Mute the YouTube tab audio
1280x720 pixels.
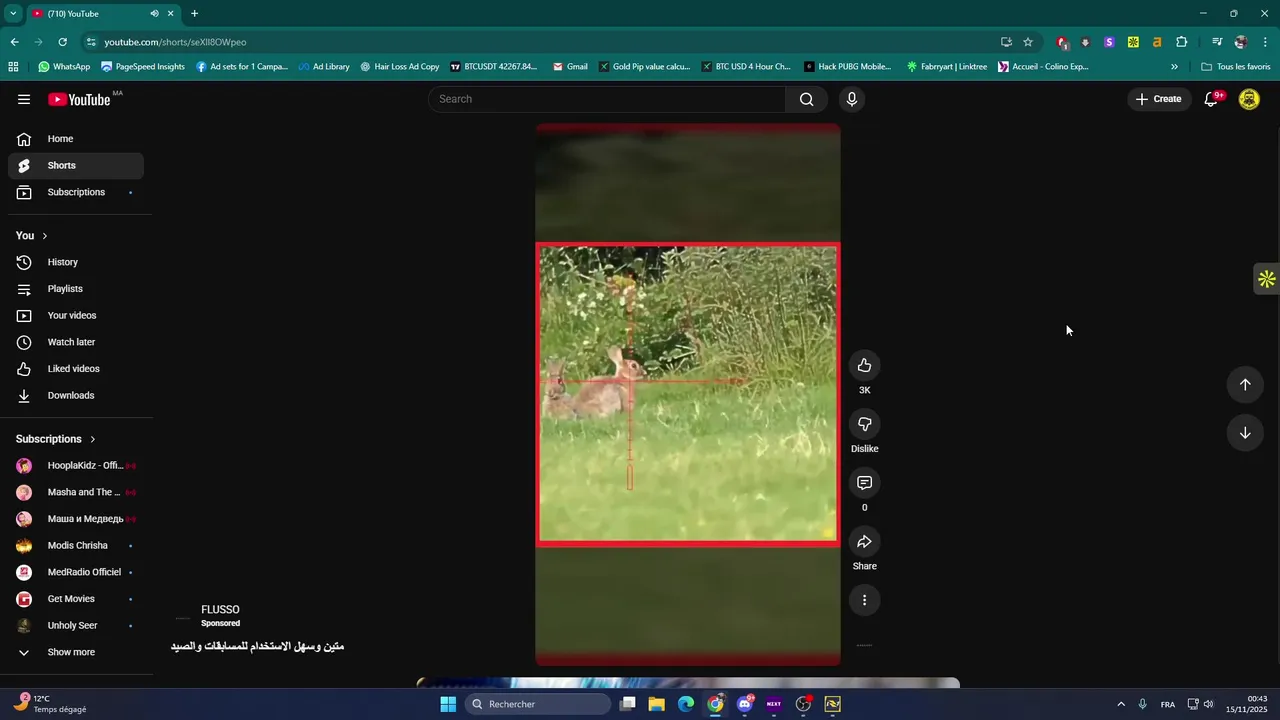[154, 14]
